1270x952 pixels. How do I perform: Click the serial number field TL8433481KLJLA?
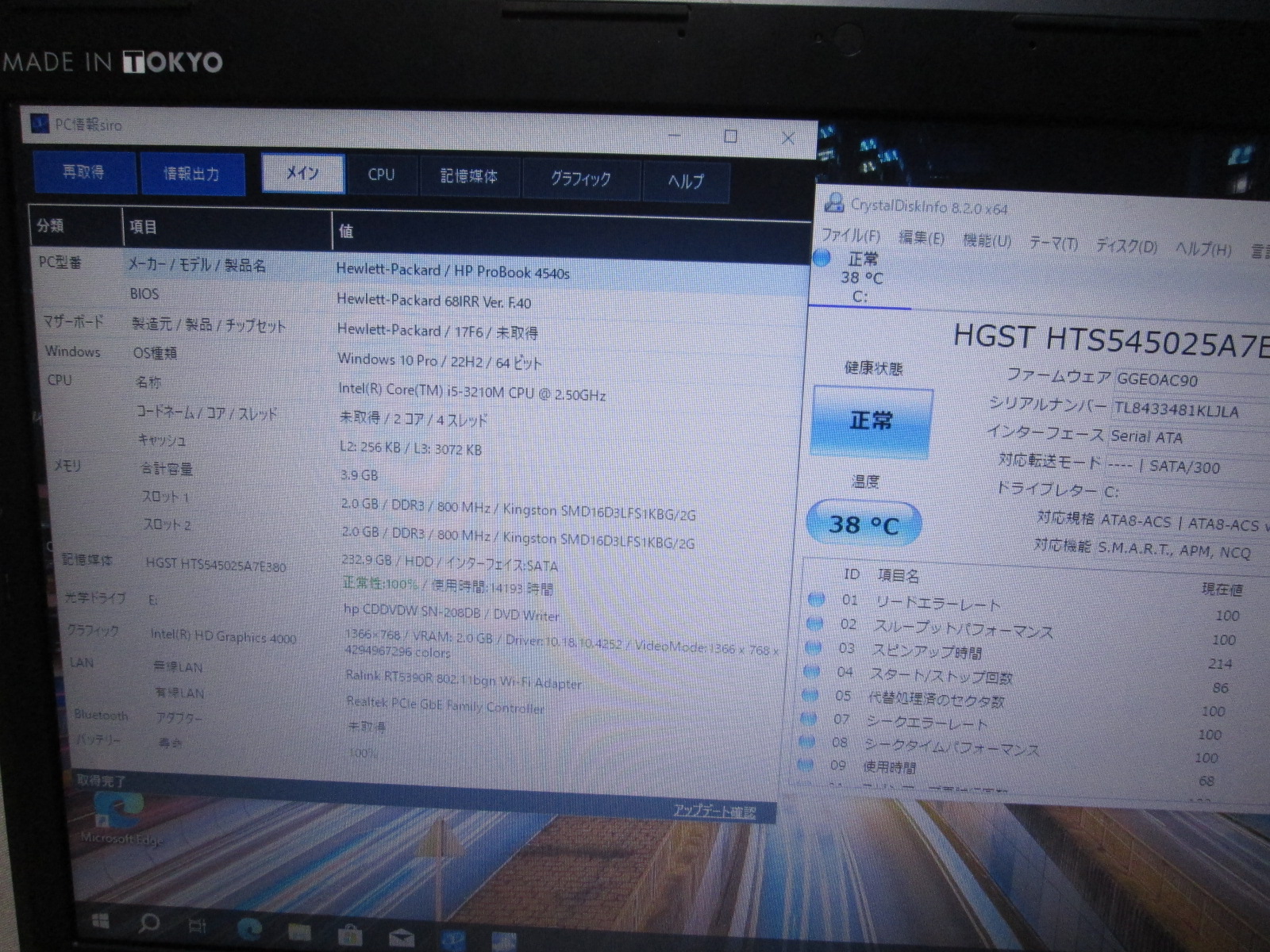pos(1191,411)
